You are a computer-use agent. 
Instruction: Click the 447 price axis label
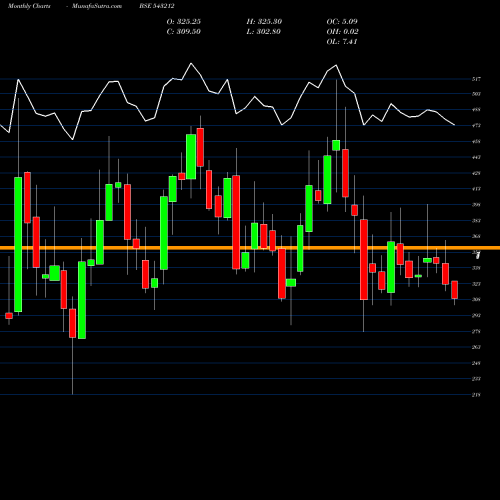476,157
